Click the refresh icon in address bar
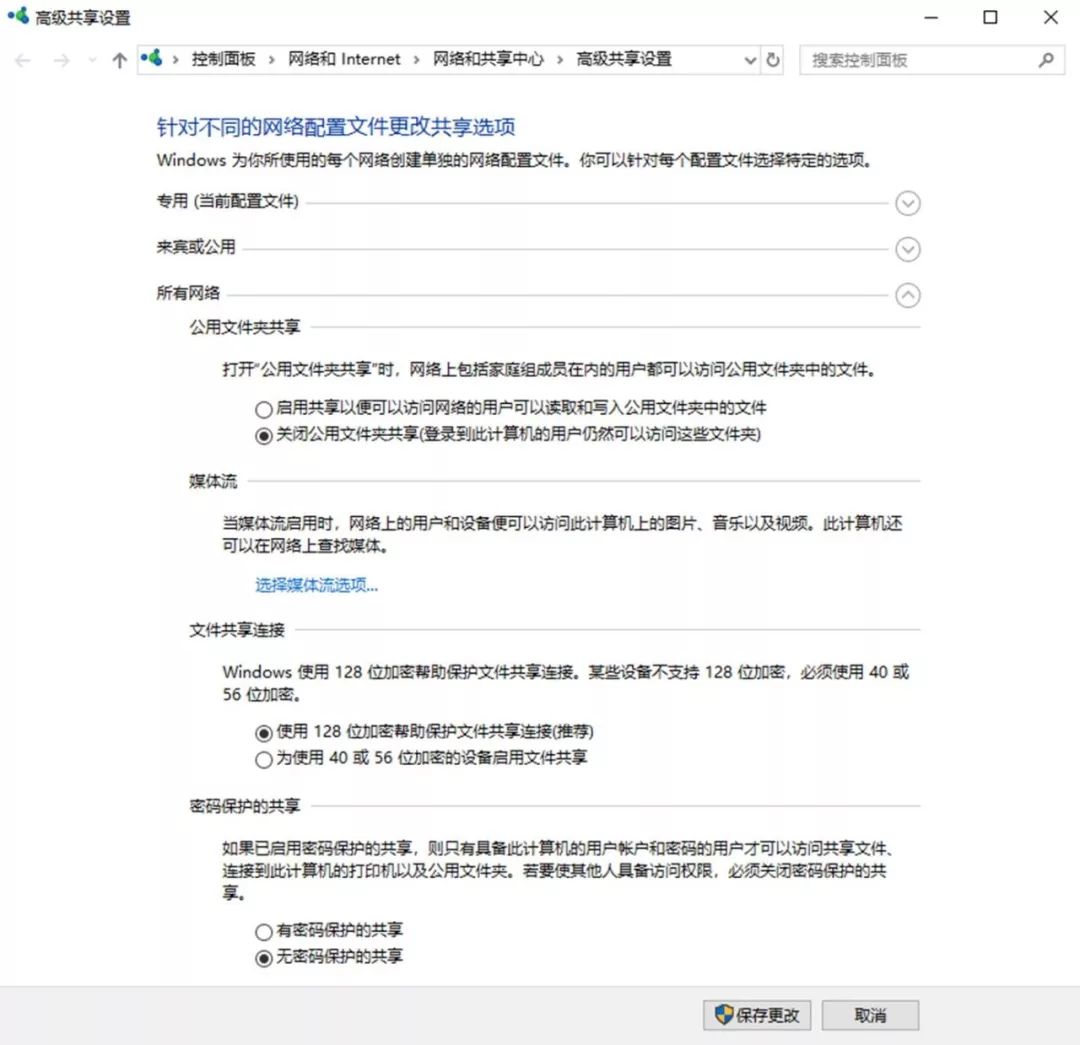The image size is (1080, 1045). point(771,60)
